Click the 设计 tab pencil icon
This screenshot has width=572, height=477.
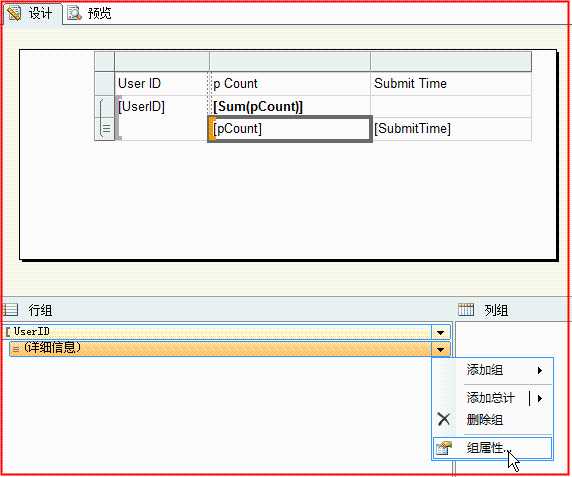pyautogui.click(x=14, y=13)
